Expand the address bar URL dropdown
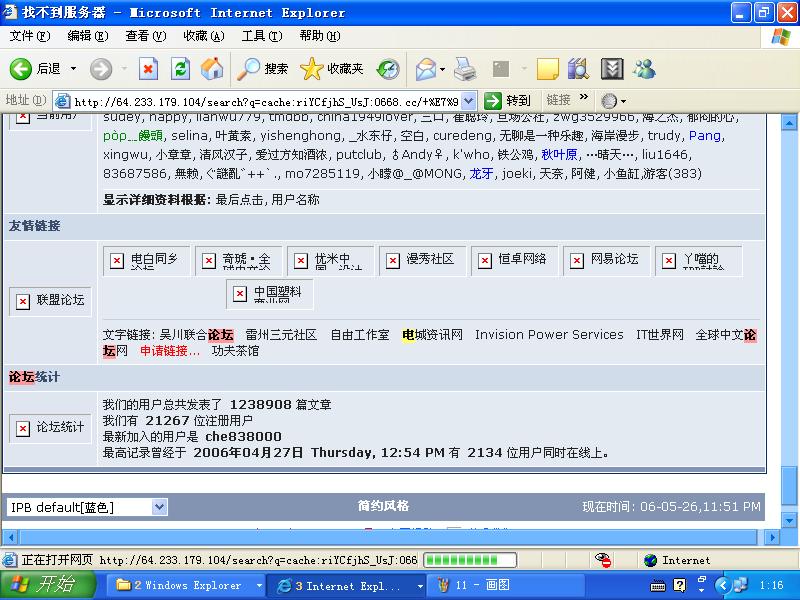 470,101
